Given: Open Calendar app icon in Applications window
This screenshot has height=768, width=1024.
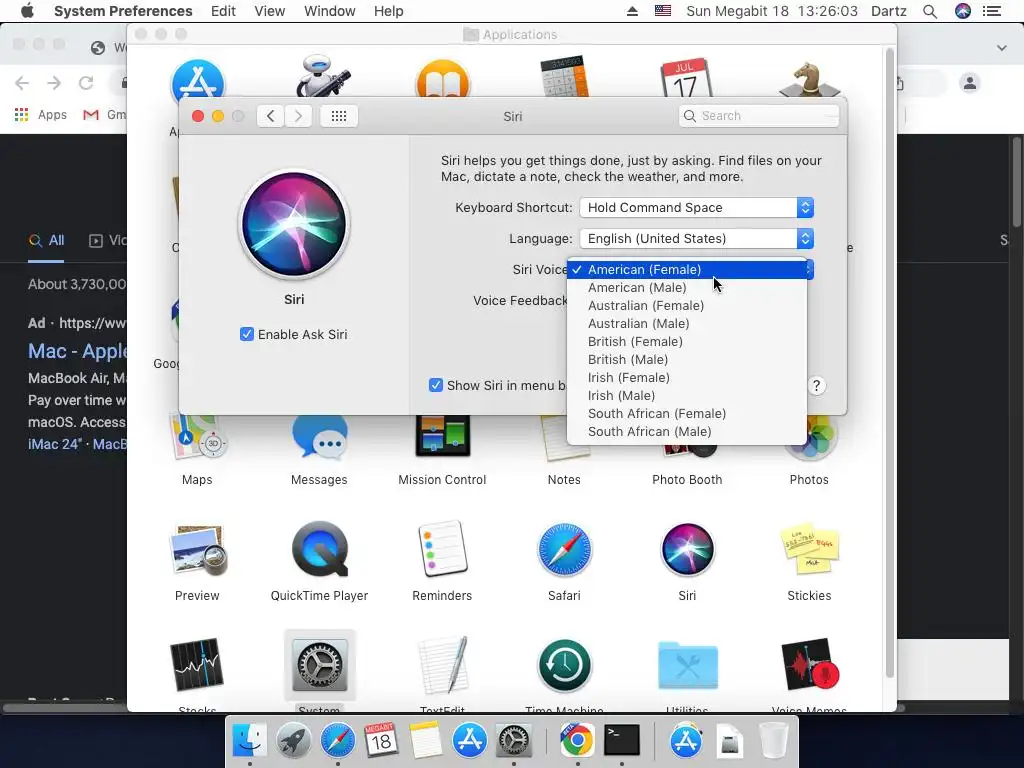Looking at the screenshot, I should point(686,78).
